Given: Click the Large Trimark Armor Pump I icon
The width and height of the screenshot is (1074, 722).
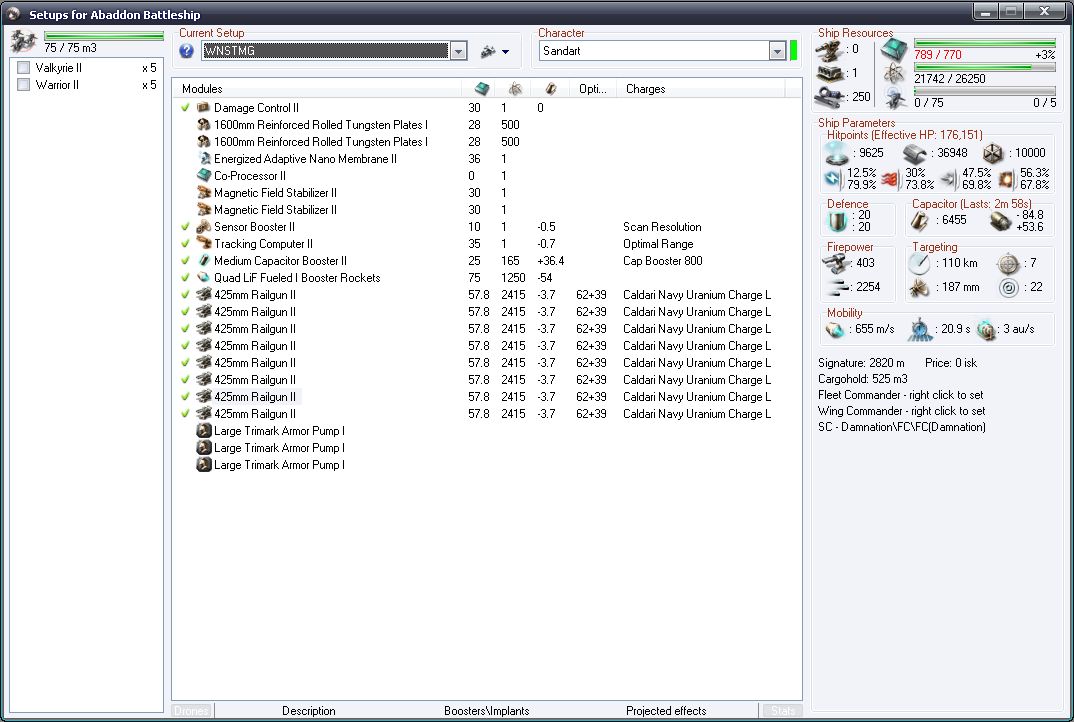Looking at the screenshot, I should 203,431.
